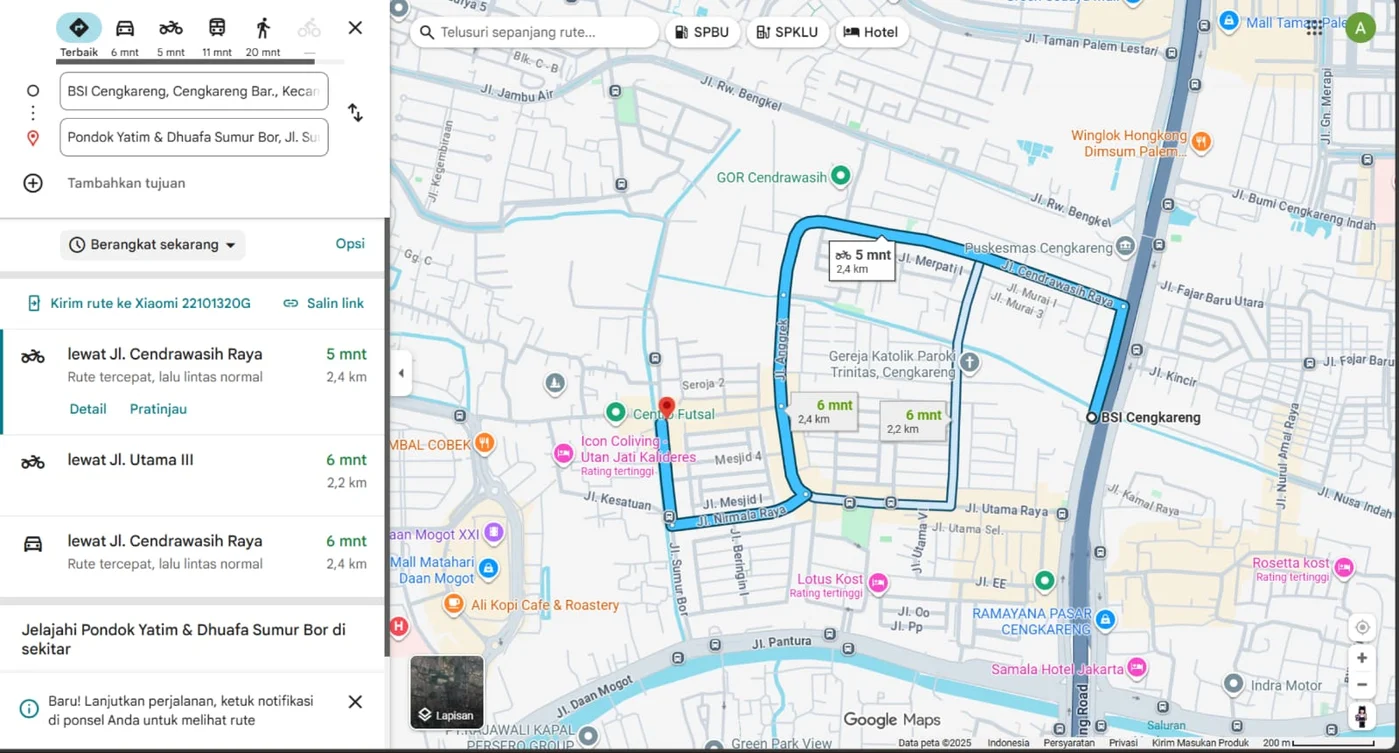
Task: Open Privasi link in map footer
Action: (x=1123, y=743)
